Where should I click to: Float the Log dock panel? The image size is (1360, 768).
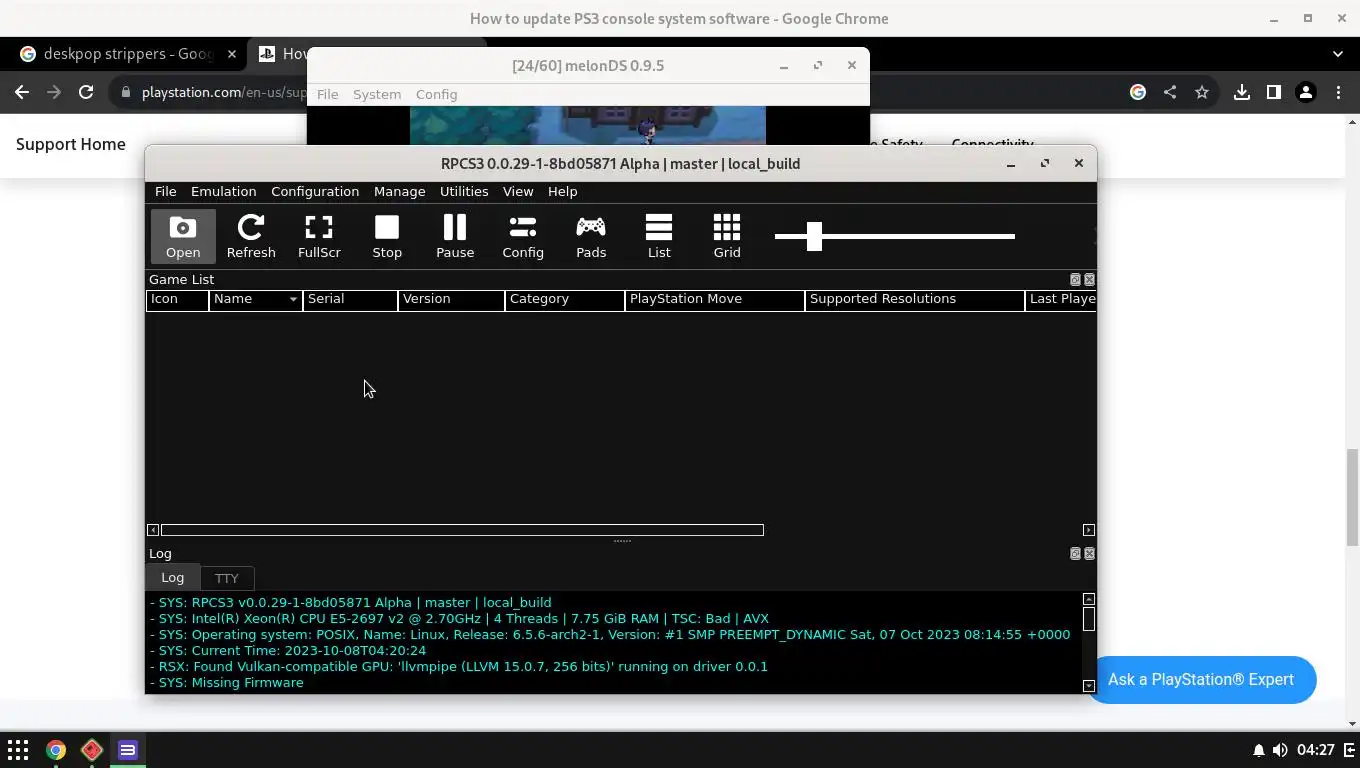pyautogui.click(x=1076, y=554)
